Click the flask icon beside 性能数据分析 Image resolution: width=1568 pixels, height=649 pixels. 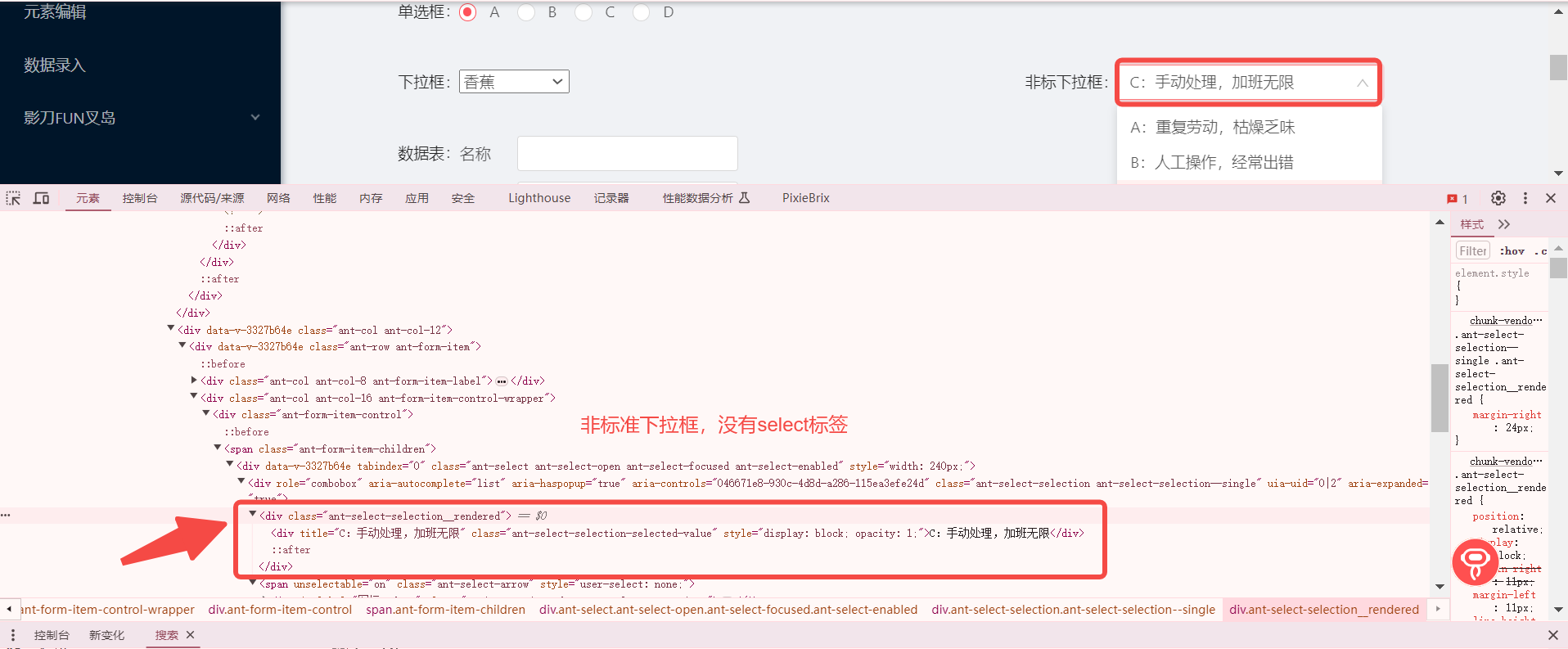[x=744, y=198]
